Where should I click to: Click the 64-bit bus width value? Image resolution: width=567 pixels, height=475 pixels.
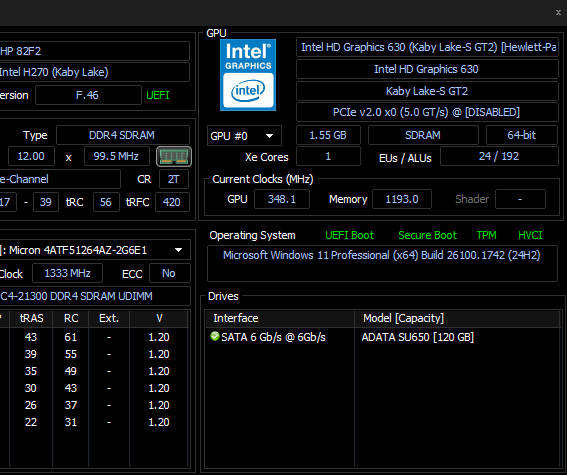pyautogui.click(x=521, y=135)
